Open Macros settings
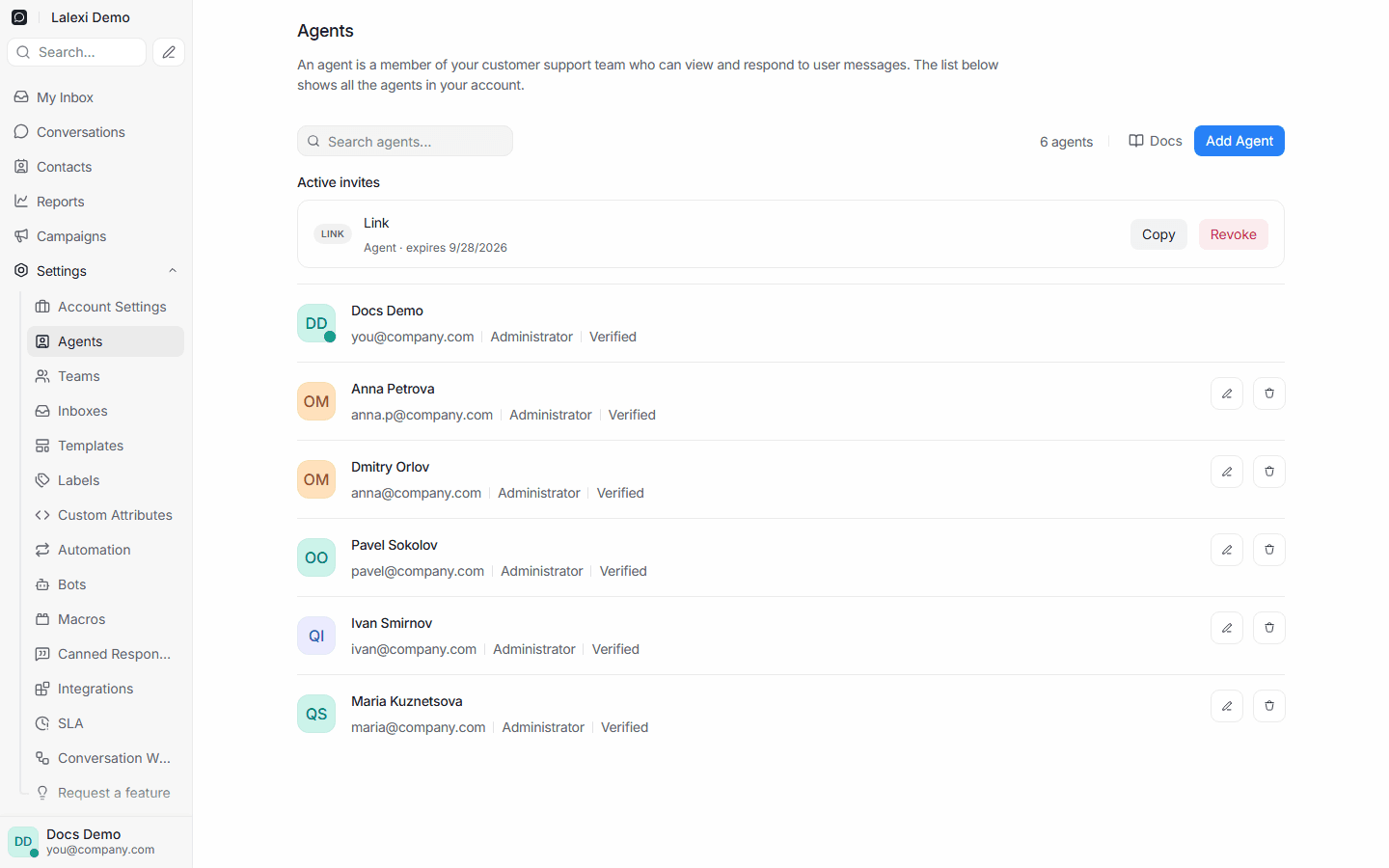1389x868 pixels. [106, 619]
